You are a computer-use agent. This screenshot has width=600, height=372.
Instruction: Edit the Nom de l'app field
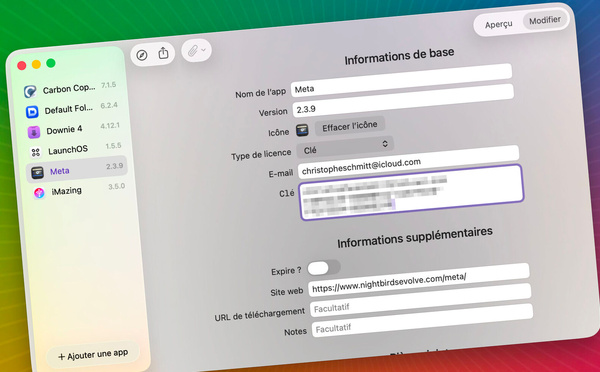coord(402,81)
